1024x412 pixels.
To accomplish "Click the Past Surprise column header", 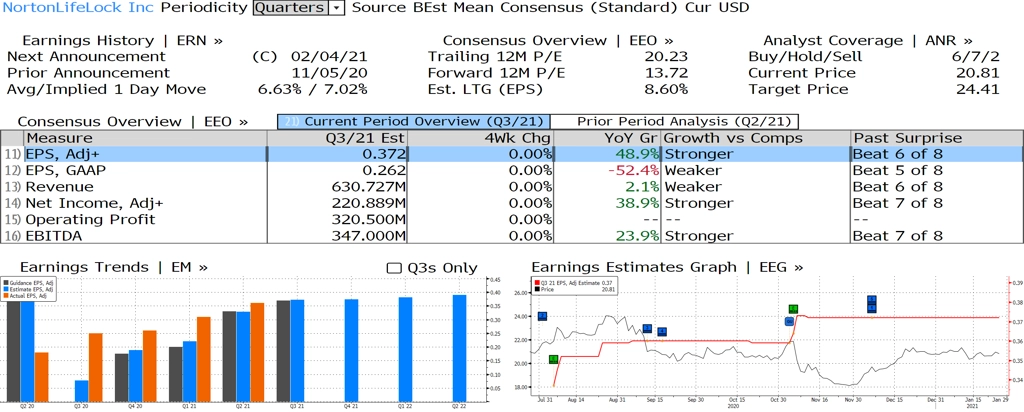I will coord(937,138).
